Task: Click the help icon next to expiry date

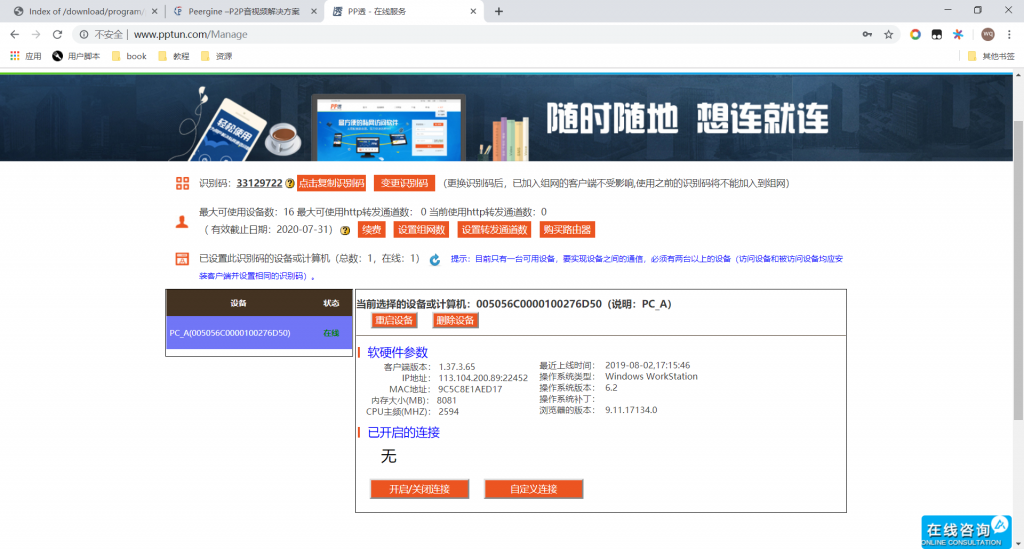Action: [x=345, y=230]
